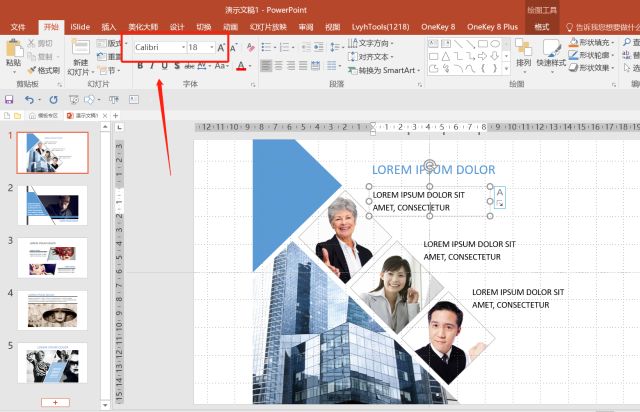Open the Shape Effects (形状效果) dropdown
This screenshot has height=412, width=640.
pyautogui.click(x=592, y=67)
